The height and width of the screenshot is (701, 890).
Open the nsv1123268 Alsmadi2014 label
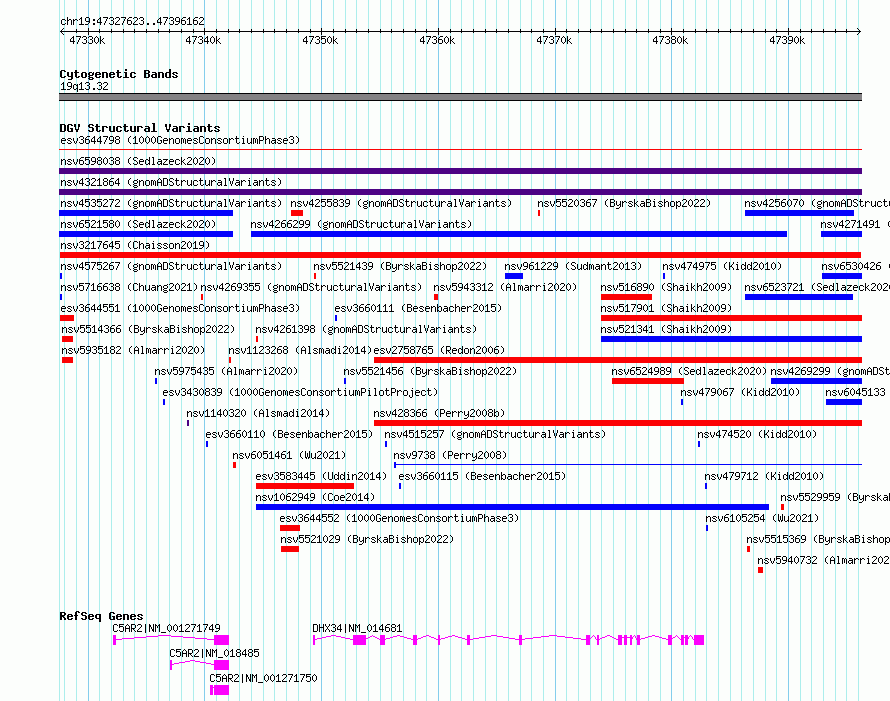pos(300,350)
